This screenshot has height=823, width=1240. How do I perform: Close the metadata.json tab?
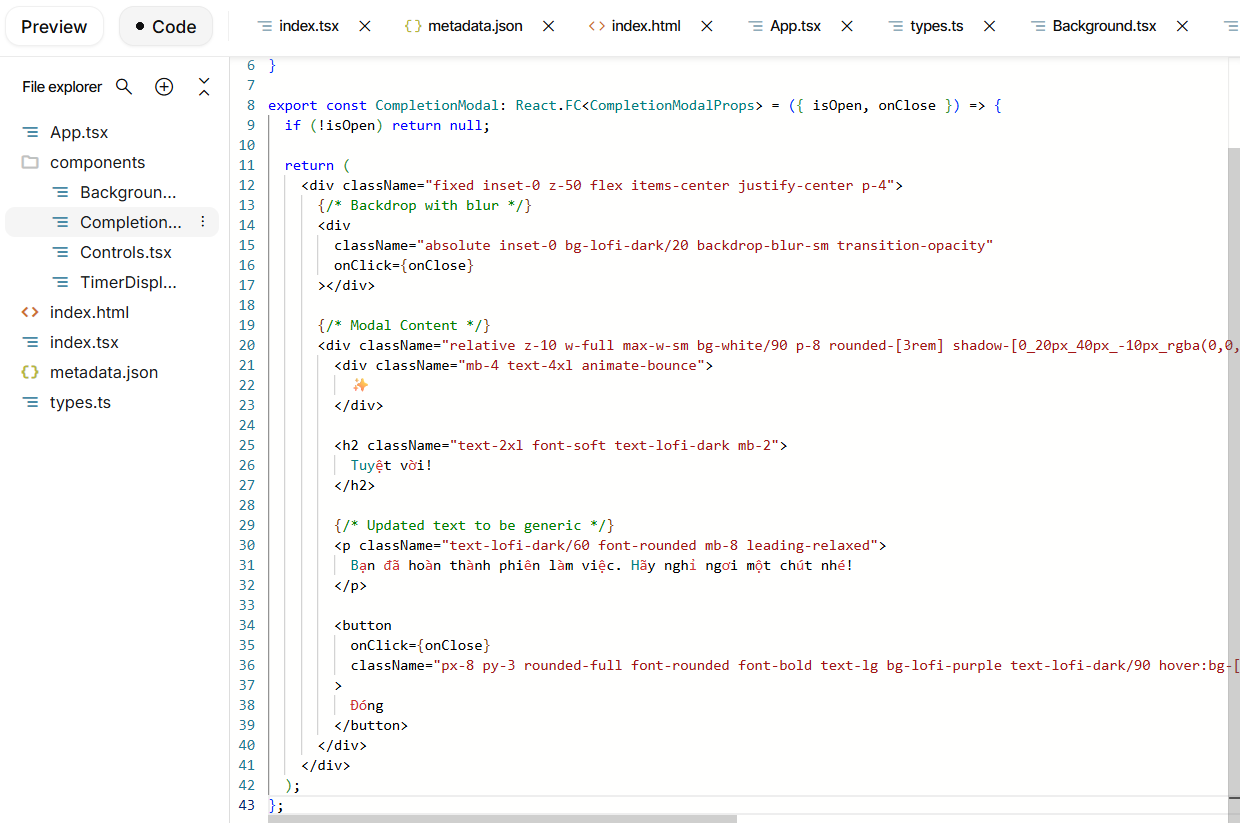[x=549, y=26]
